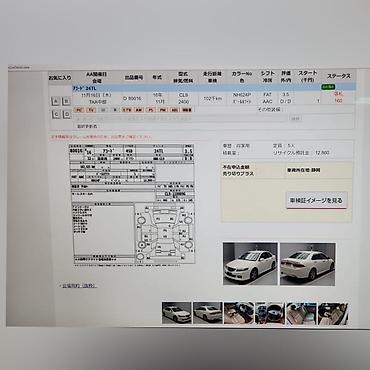The width and height of the screenshot is (370, 370).
Task: Click mileage value 102千km
Action: click(213, 98)
